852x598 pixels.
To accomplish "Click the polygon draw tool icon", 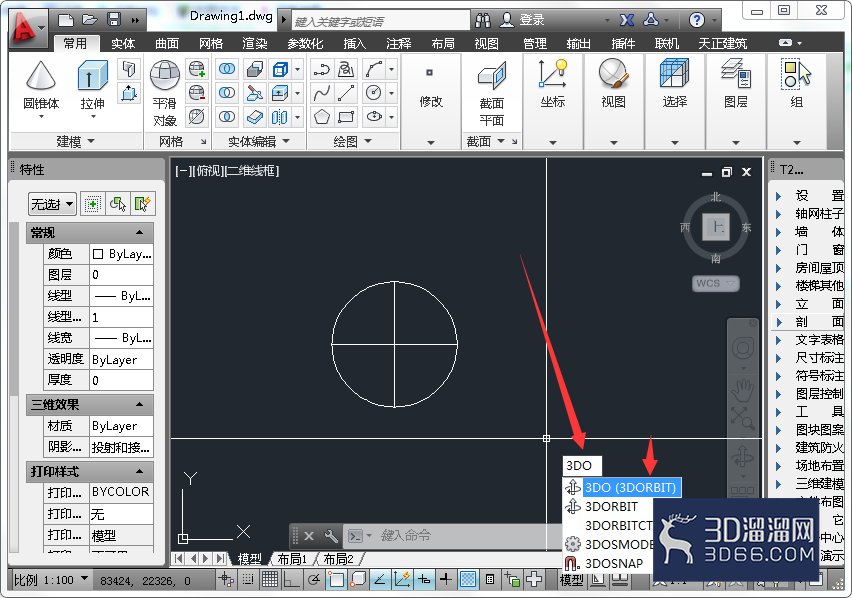I will pos(322,117).
